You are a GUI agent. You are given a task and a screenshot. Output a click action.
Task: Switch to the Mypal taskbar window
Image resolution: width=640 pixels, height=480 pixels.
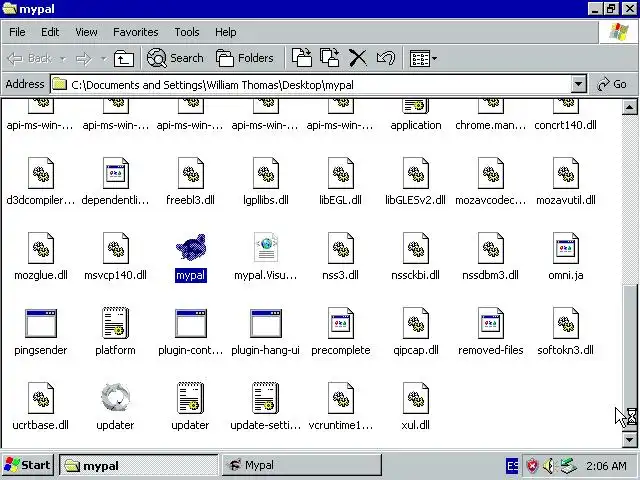pos(302,465)
